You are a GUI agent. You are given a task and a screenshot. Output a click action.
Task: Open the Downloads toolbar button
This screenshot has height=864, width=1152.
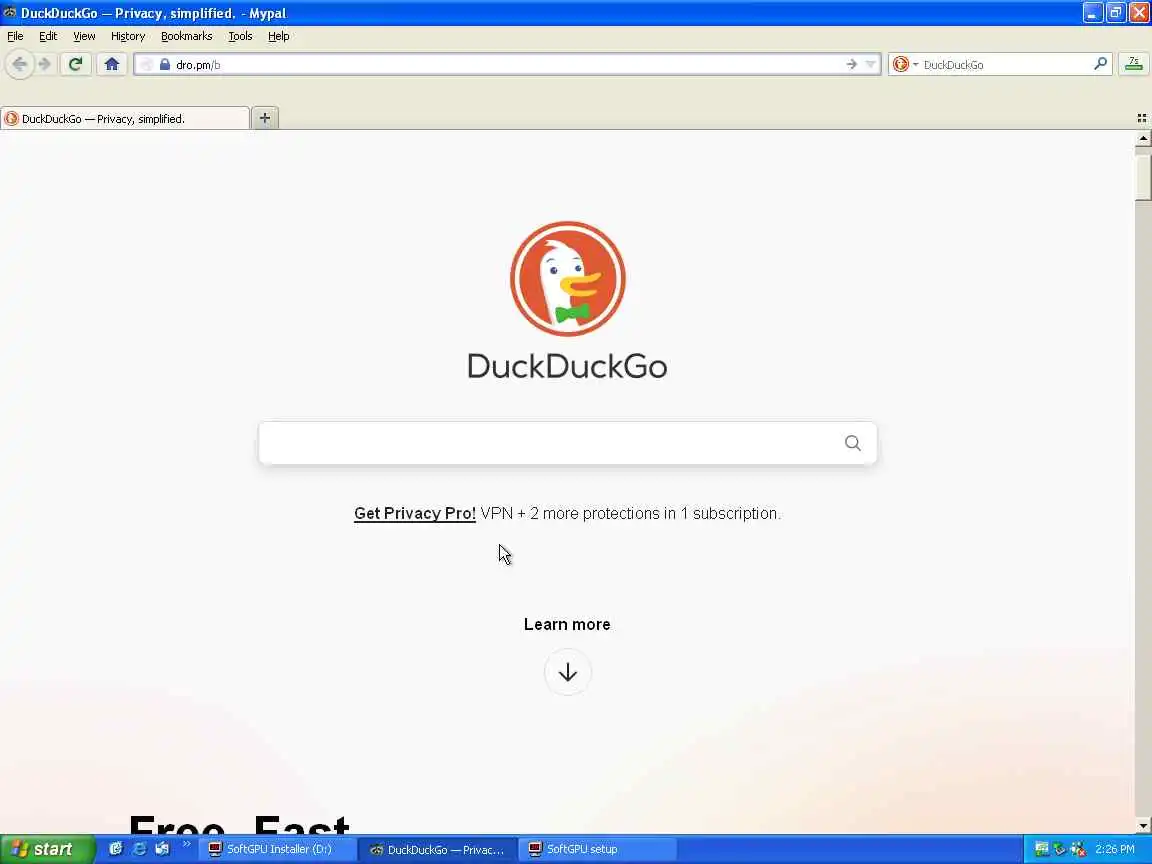point(1134,65)
